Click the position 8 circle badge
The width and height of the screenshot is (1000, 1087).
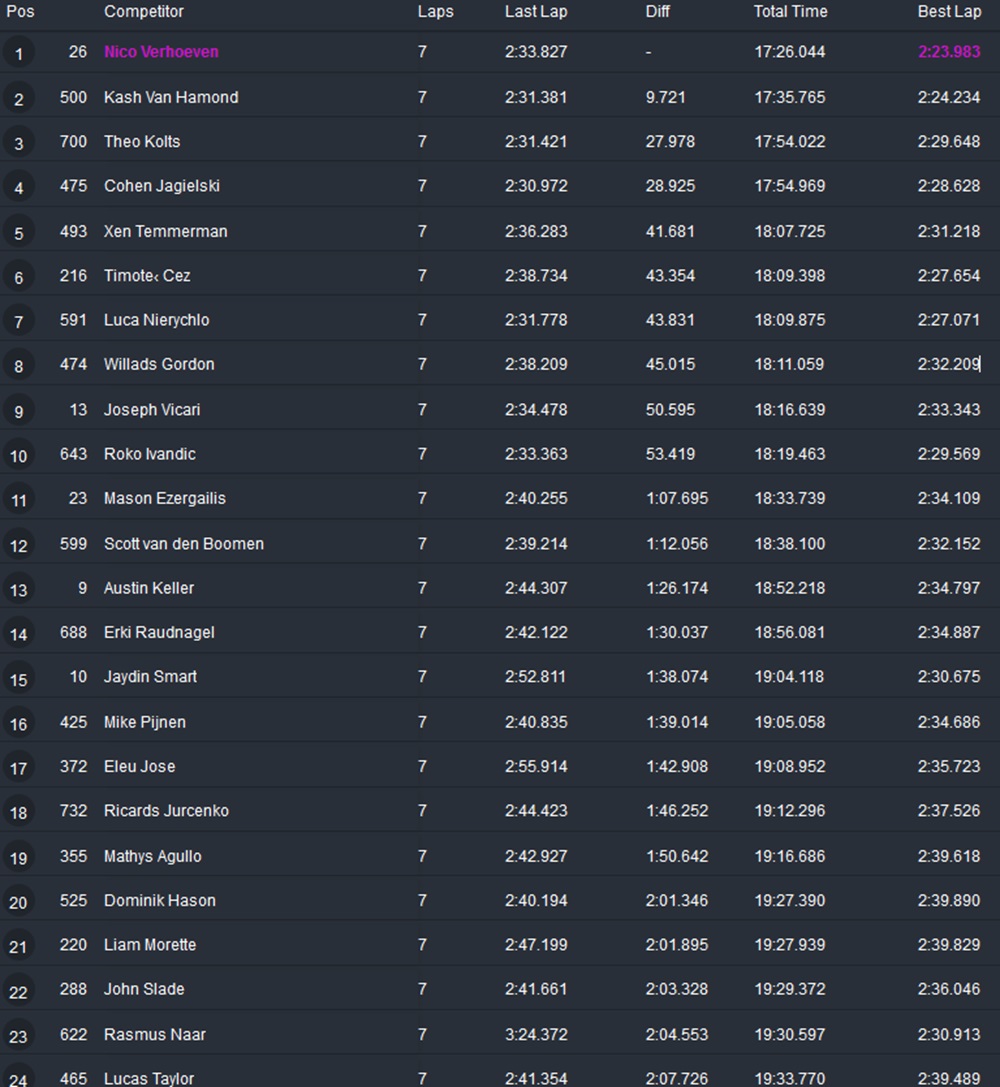tap(19, 366)
